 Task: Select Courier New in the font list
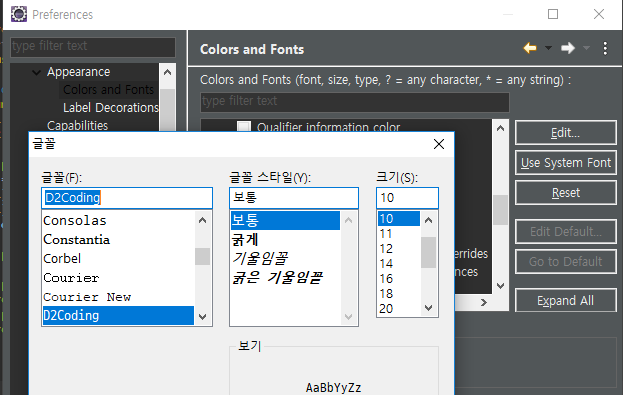(x=118, y=297)
